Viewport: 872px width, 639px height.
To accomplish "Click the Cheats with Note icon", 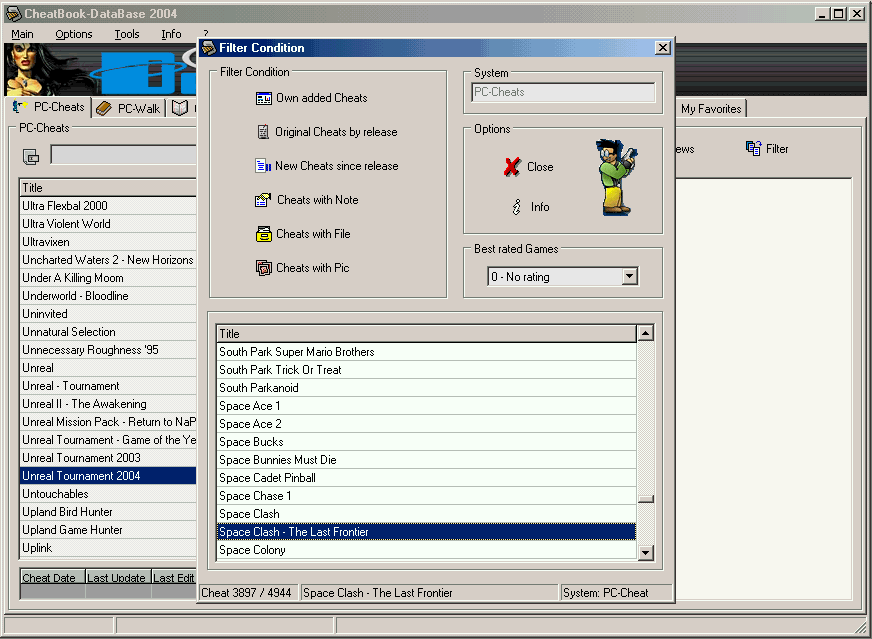I will (x=264, y=200).
